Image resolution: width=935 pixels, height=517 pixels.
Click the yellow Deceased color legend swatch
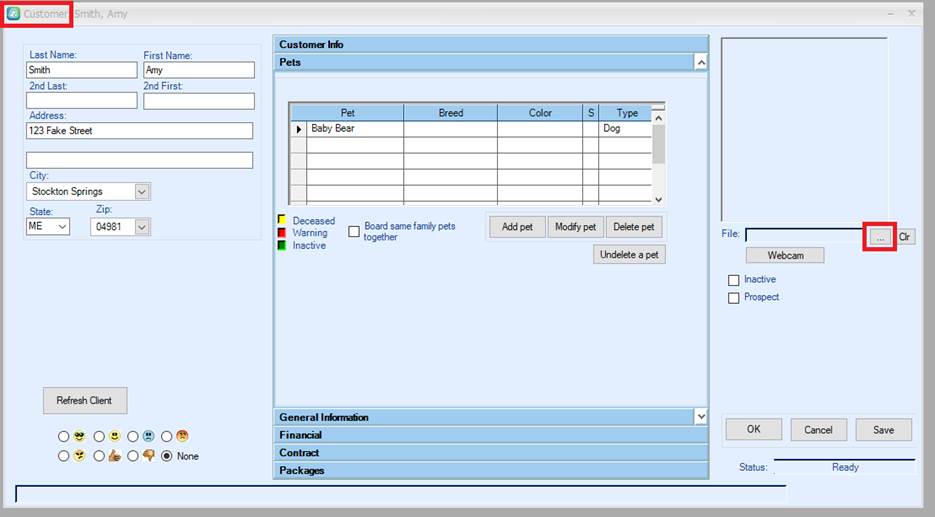(x=282, y=221)
